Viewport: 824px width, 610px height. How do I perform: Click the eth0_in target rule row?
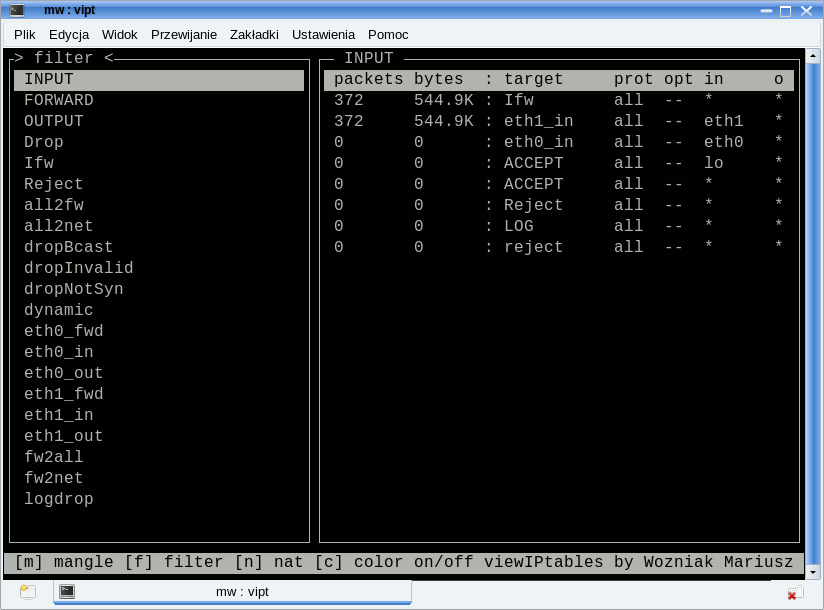click(x=558, y=142)
